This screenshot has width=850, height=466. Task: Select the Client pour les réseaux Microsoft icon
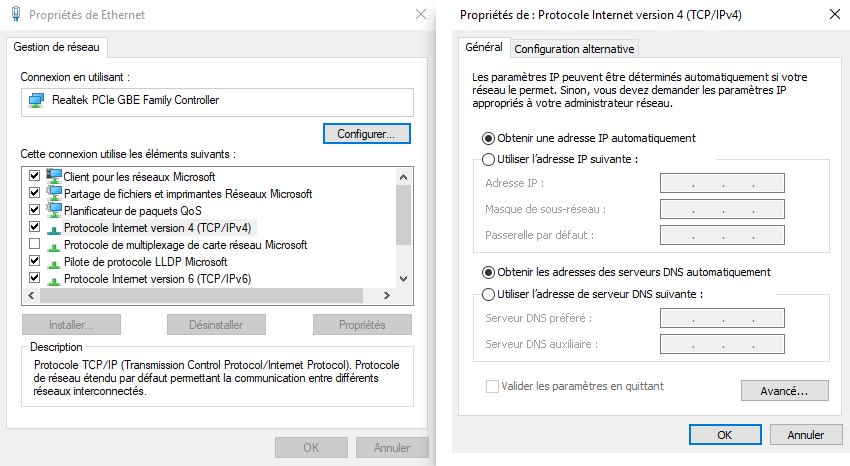click(x=54, y=176)
